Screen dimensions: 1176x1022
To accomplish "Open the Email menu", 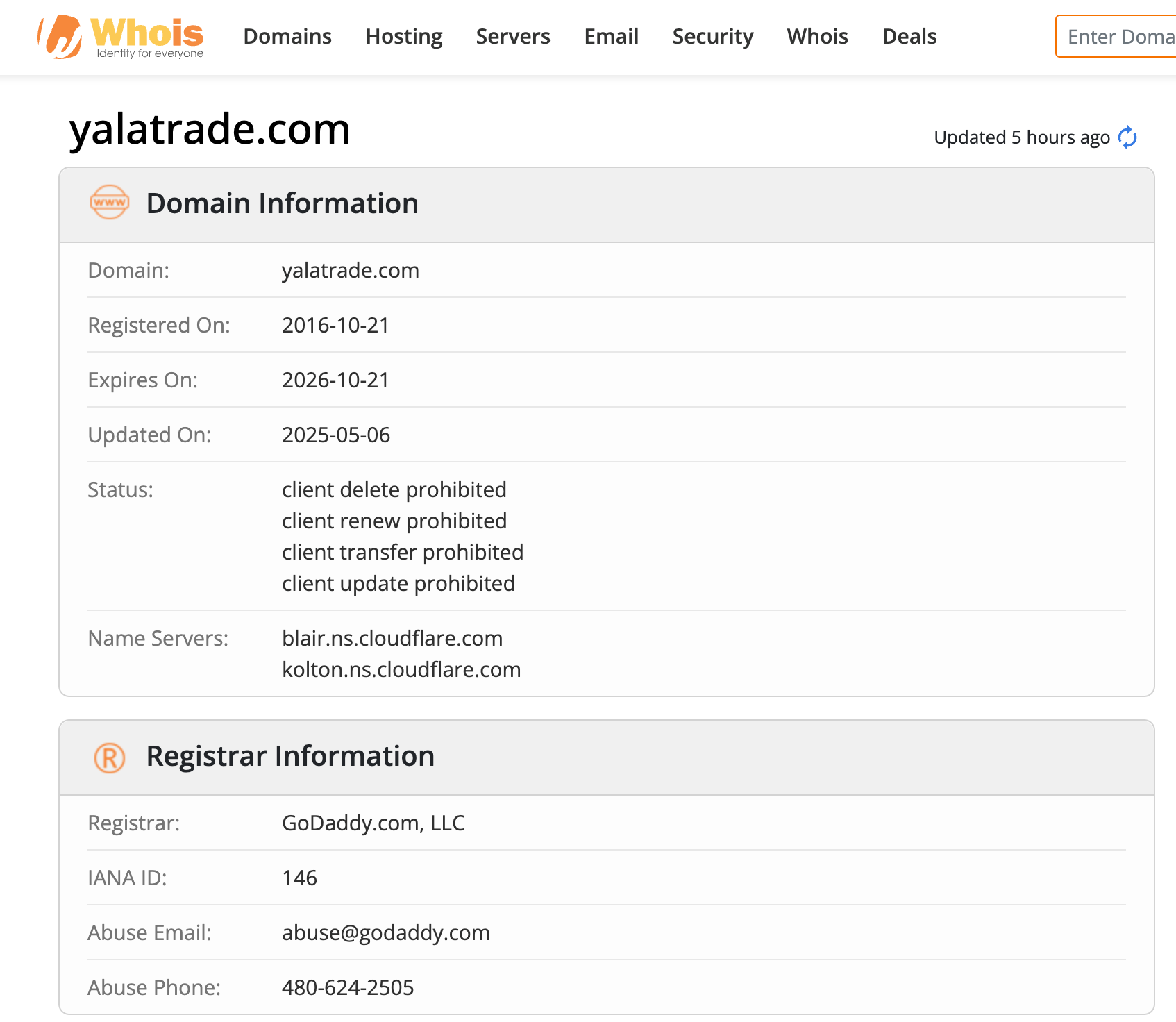I will tap(611, 36).
